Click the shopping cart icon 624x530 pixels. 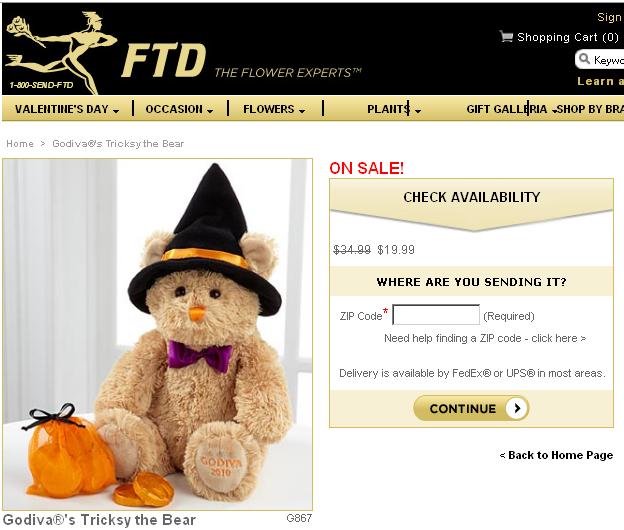(x=506, y=37)
